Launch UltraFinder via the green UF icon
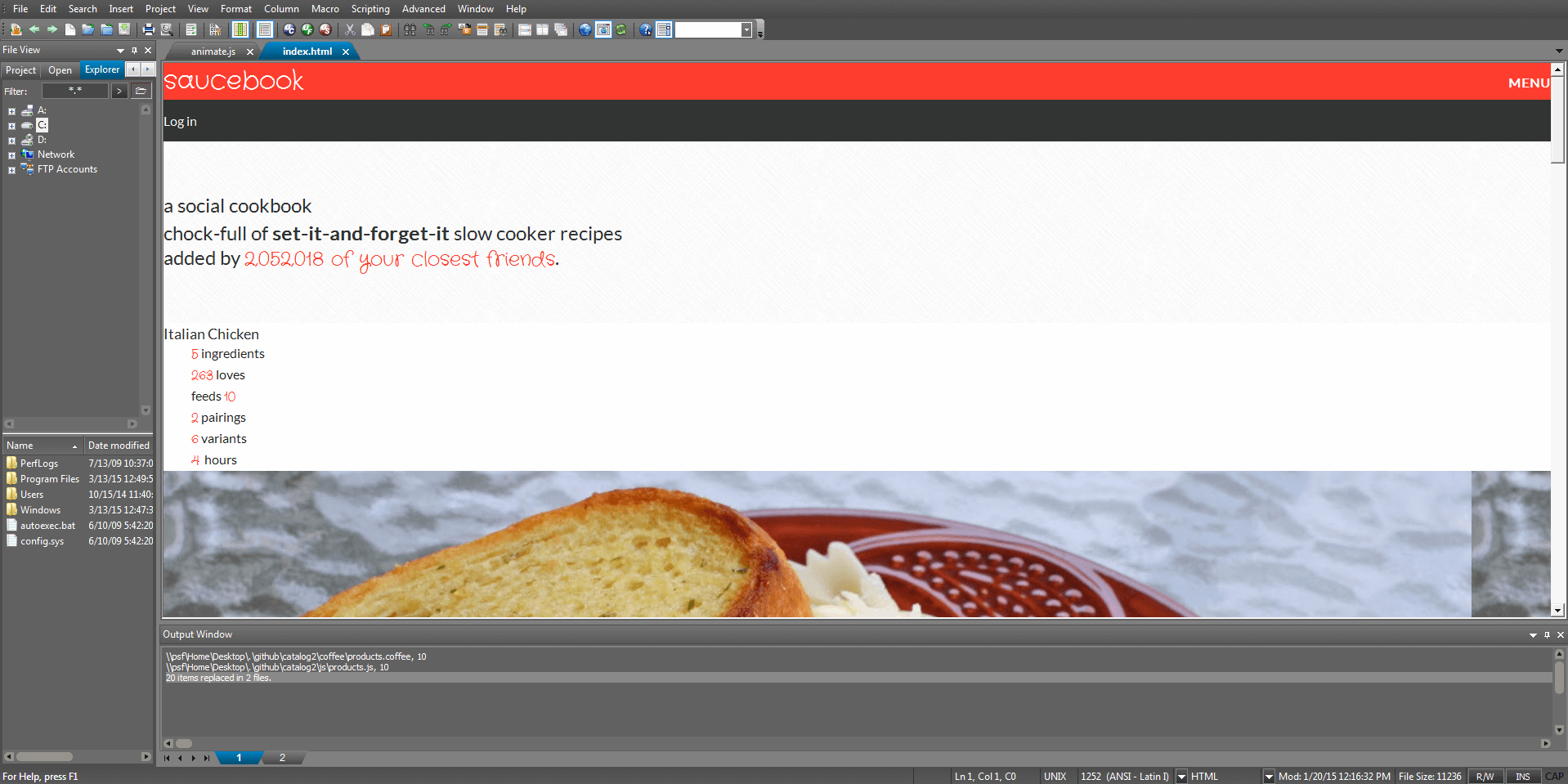This screenshot has width=1568, height=784. tap(307, 29)
